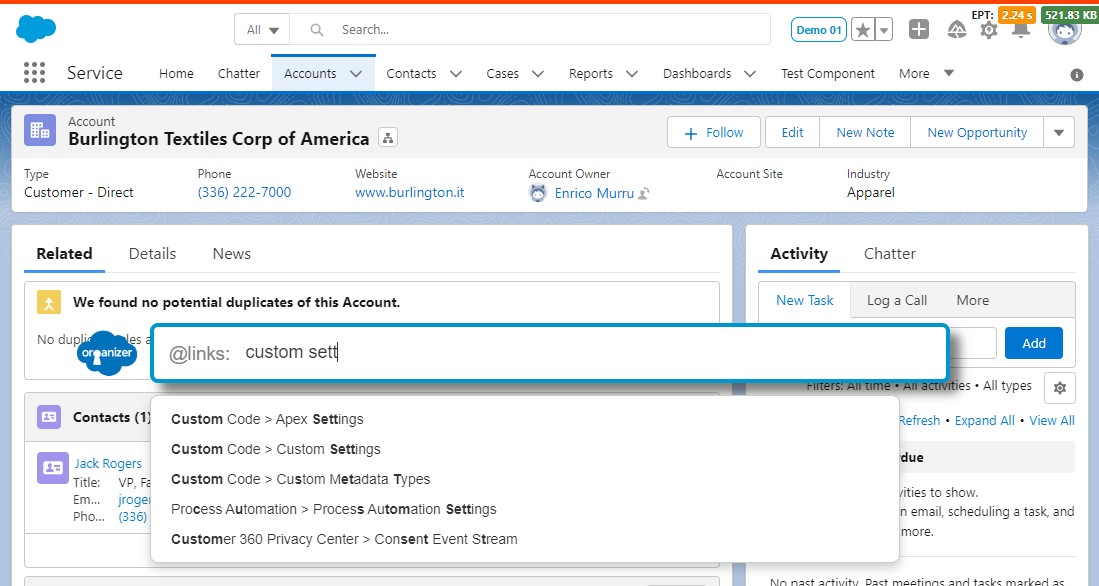This screenshot has height=586, width=1099.
Task: Expand the Cases tab chevron
Action: tap(538, 74)
